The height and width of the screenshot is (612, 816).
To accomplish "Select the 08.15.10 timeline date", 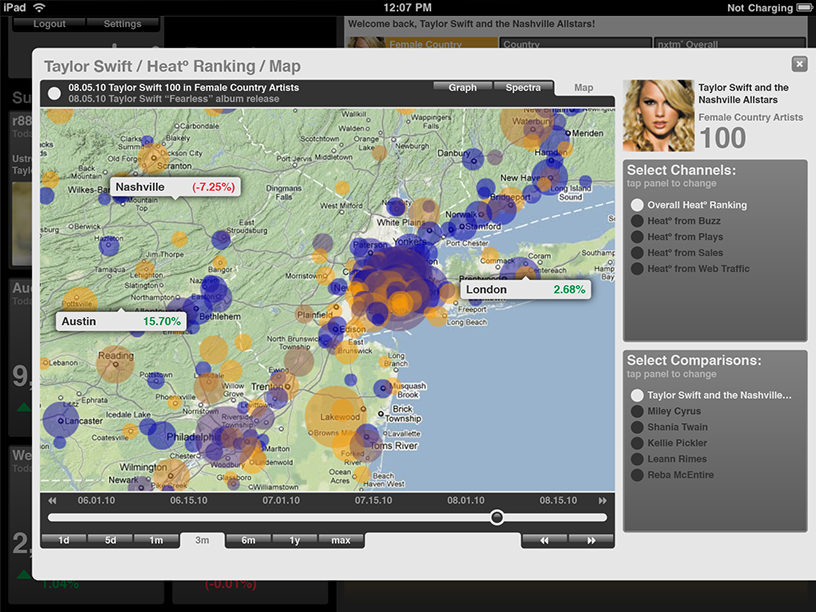I will pyautogui.click(x=558, y=501).
